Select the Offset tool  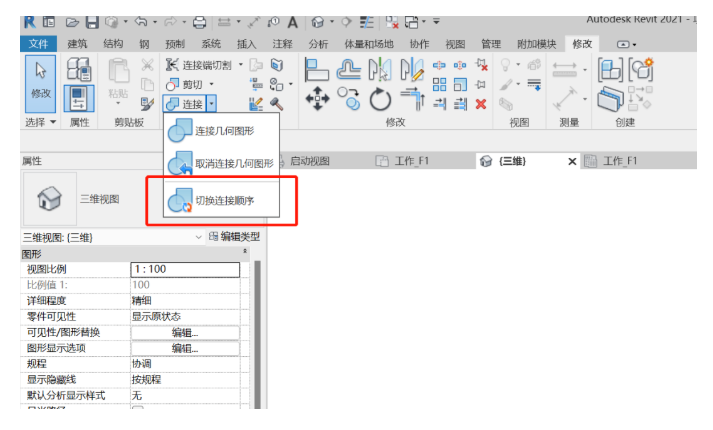(x=349, y=70)
